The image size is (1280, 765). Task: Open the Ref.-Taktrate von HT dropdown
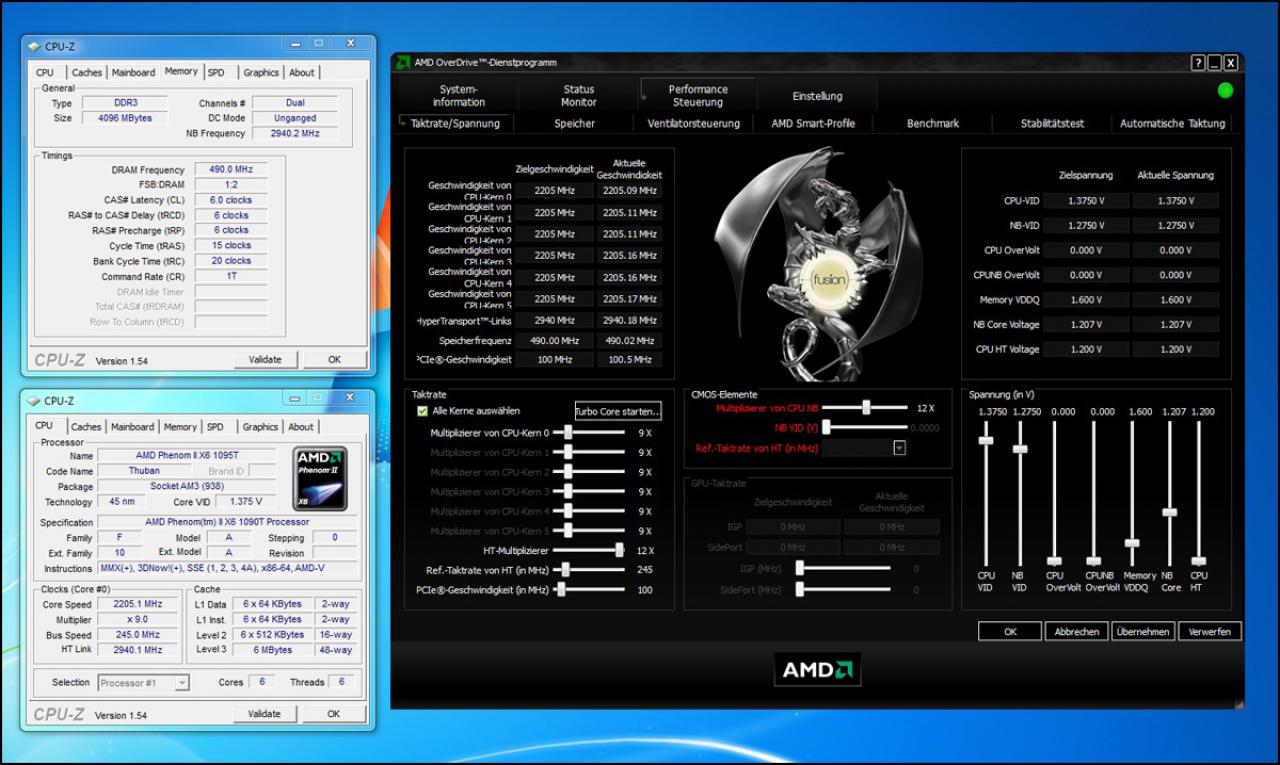coord(898,448)
